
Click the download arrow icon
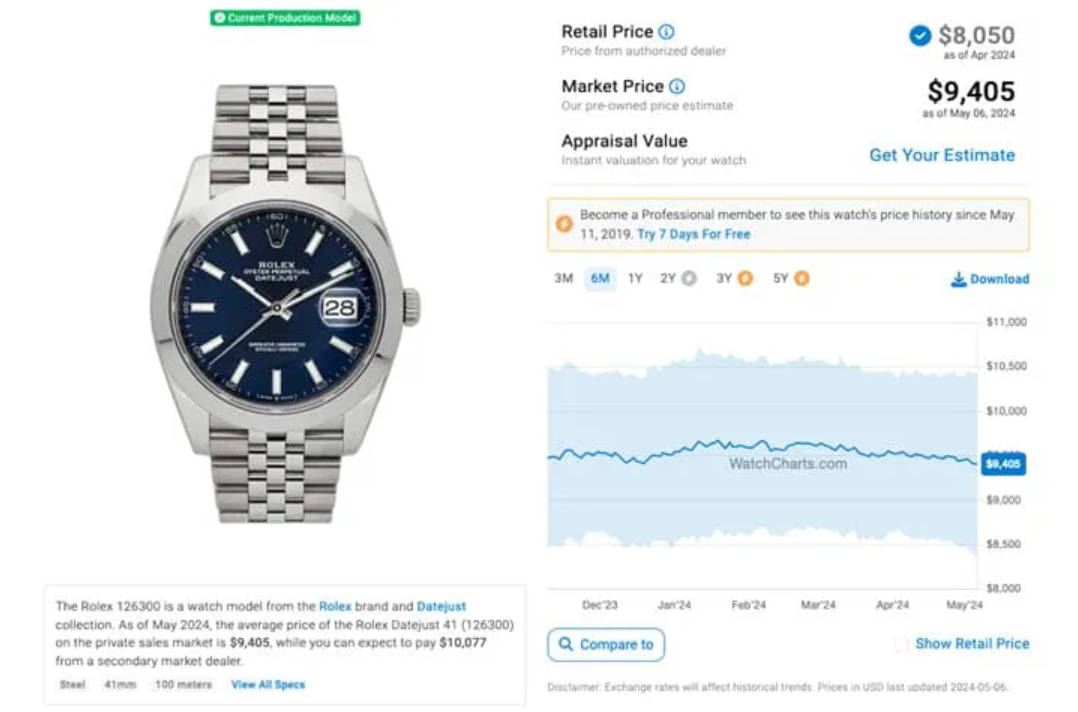pyautogui.click(x=958, y=279)
